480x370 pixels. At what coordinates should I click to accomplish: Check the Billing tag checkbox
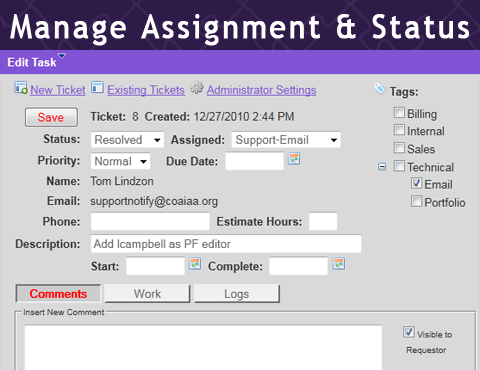[399, 113]
